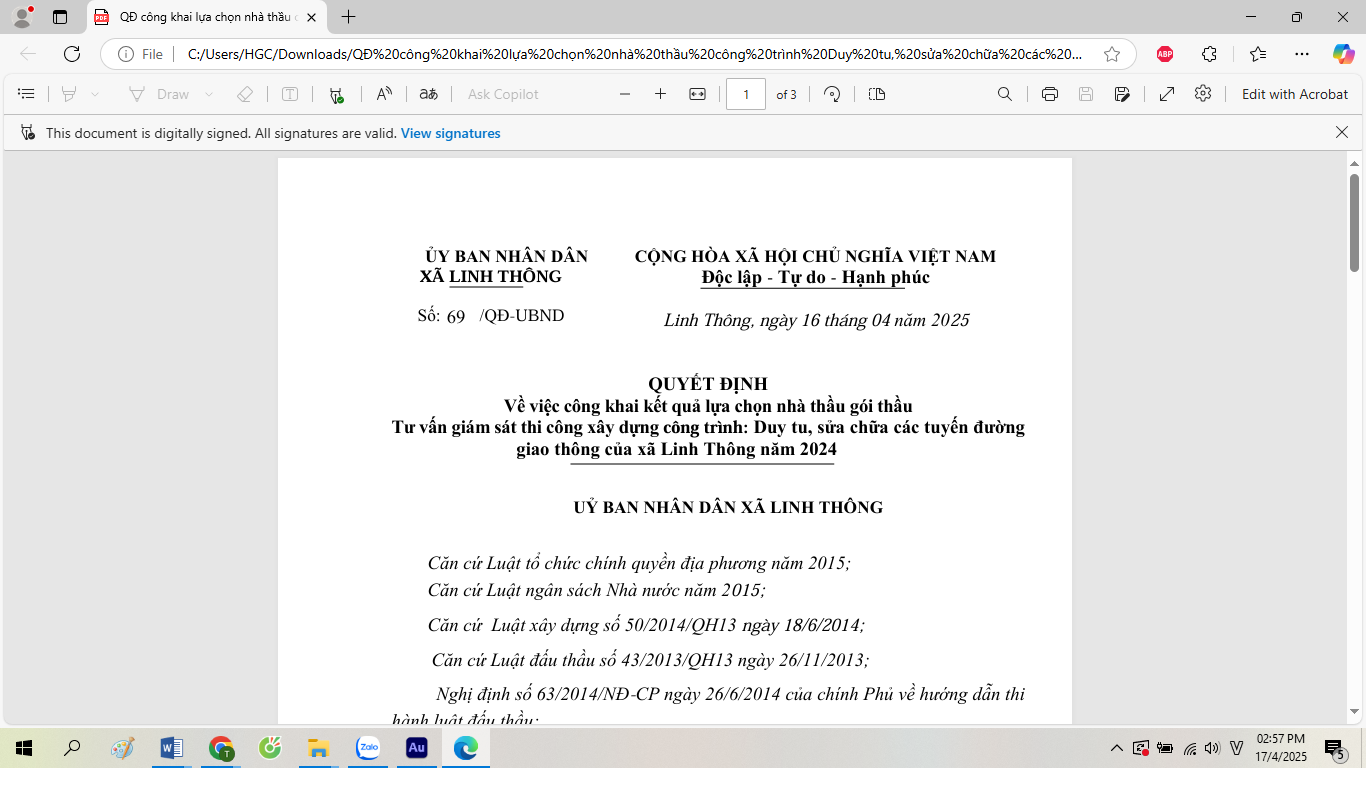Open the volume control in tray
1366x786 pixels.
tap(1213, 748)
